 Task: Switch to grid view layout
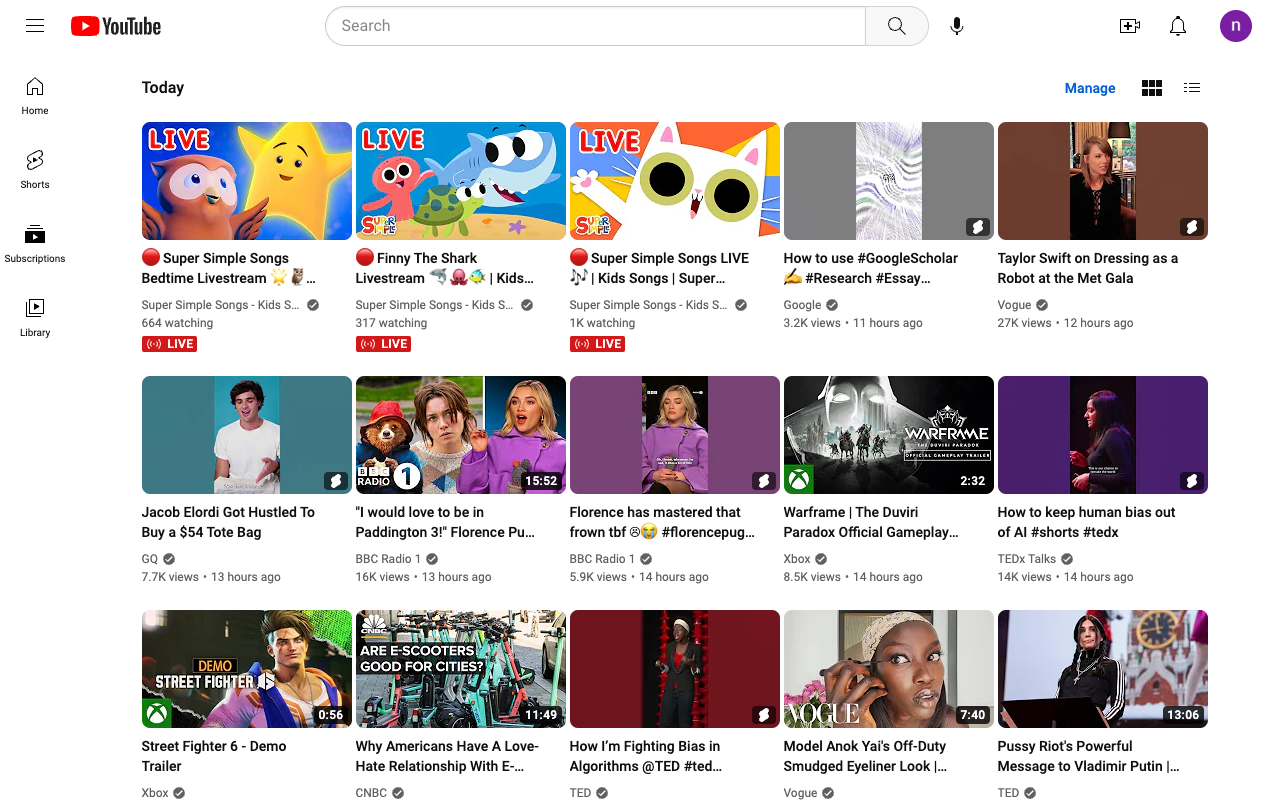(x=1152, y=88)
